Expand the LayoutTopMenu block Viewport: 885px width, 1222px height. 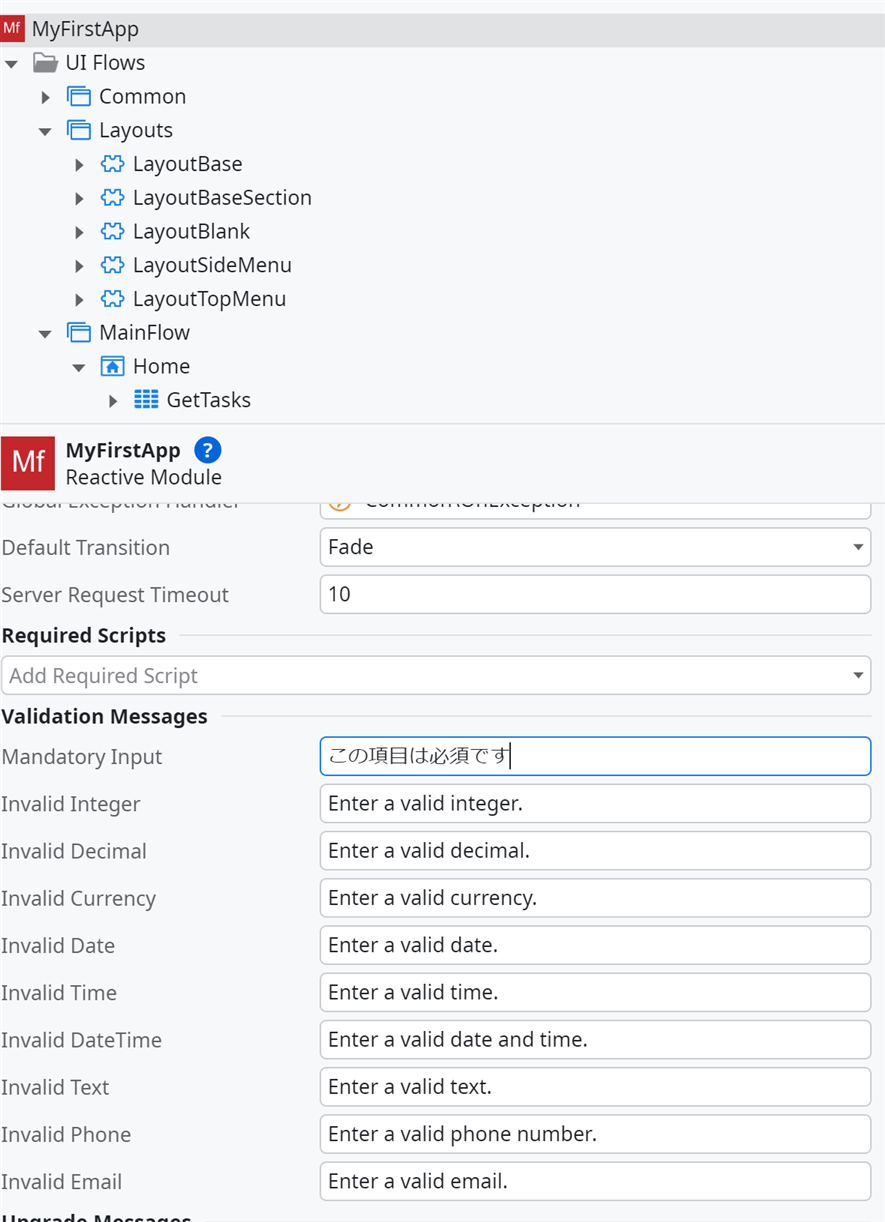(79, 299)
